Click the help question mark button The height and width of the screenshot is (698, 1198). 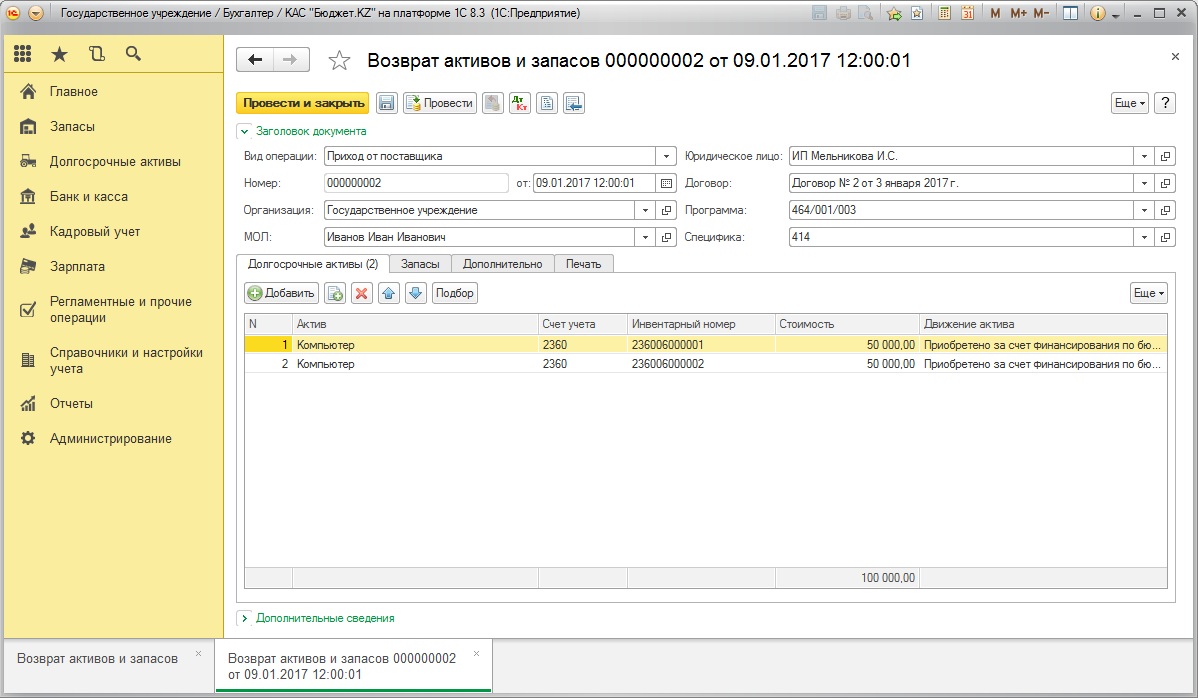pyautogui.click(x=1164, y=103)
